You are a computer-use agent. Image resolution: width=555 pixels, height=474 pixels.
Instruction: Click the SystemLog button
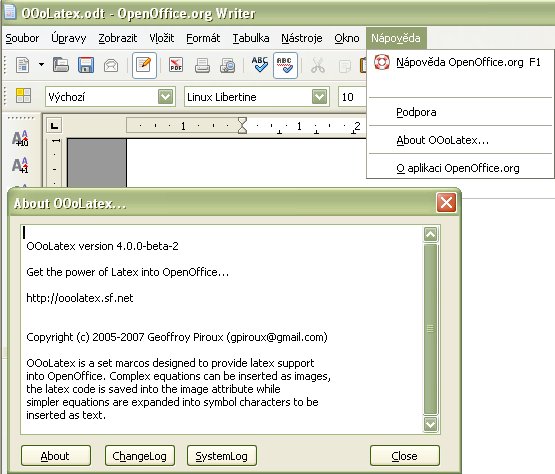coord(222,456)
